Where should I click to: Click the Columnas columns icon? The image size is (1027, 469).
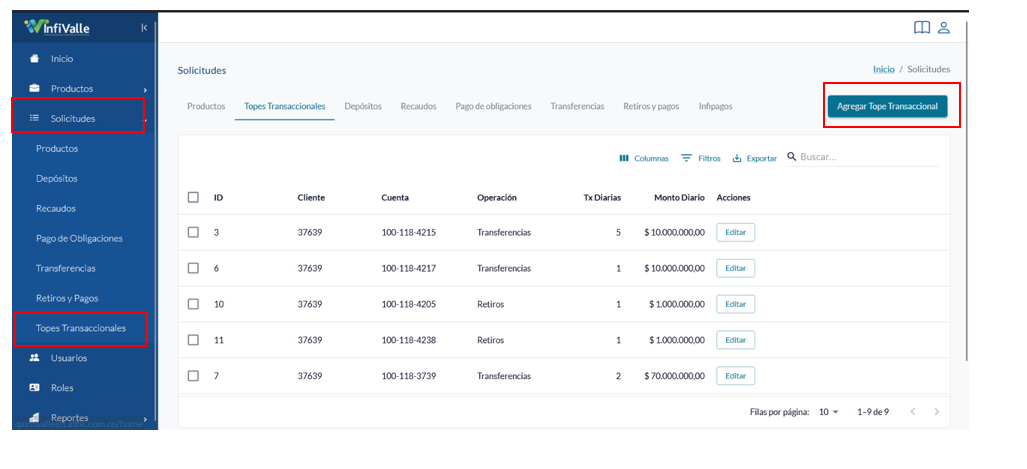coord(624,158)
